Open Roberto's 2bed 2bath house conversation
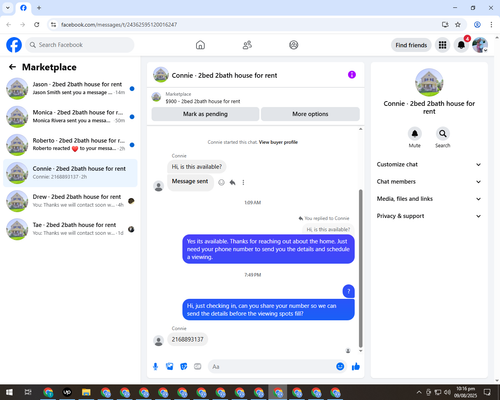500x400 pixels. tap(70, 145)
